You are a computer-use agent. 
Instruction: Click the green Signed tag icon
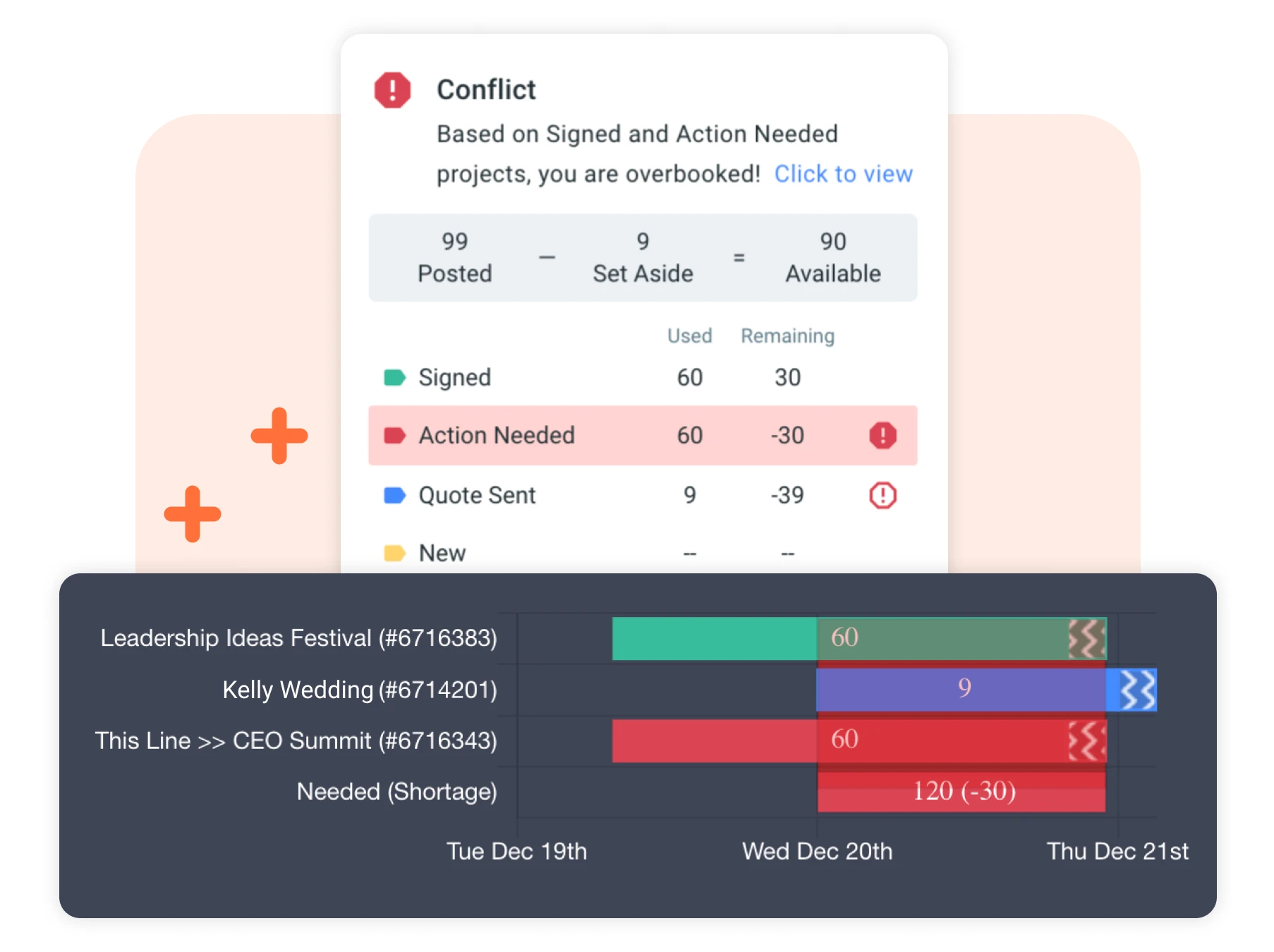[x=394, y=378]
